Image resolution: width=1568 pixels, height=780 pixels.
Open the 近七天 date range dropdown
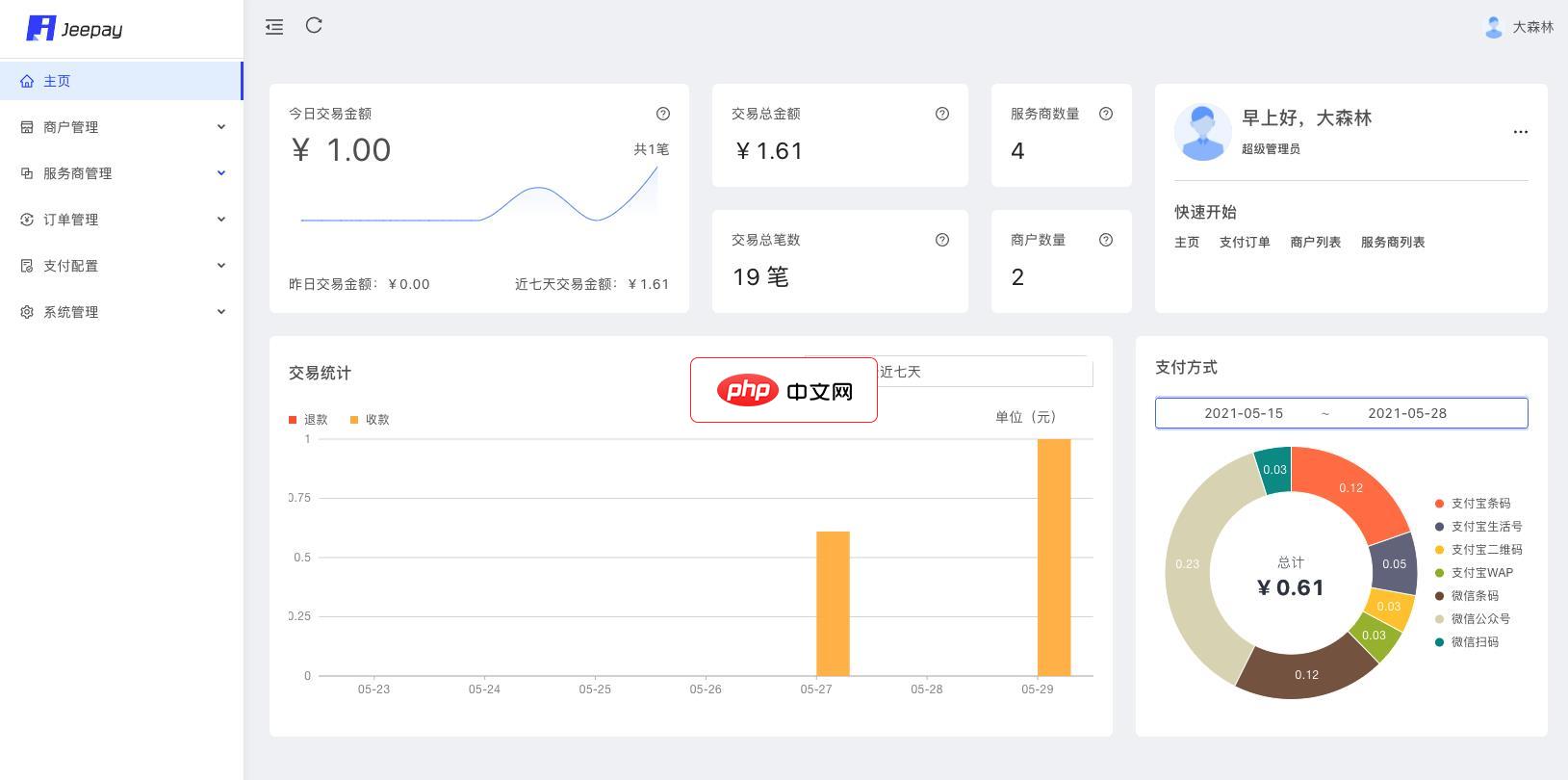tap(949, 372)
